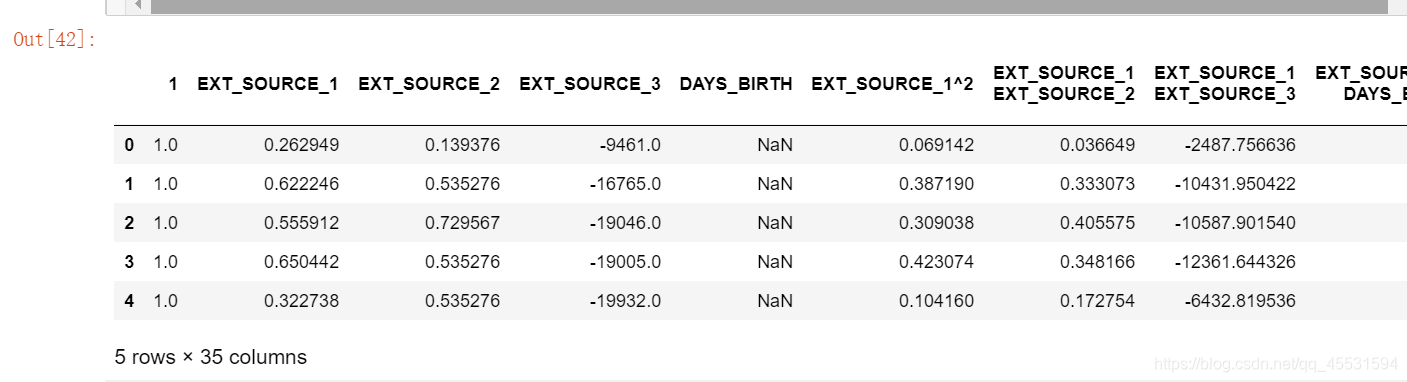Viewport: 1407px width, 382px height.
Task: Click the cell value -16765.0
Action: click(625, 184)
